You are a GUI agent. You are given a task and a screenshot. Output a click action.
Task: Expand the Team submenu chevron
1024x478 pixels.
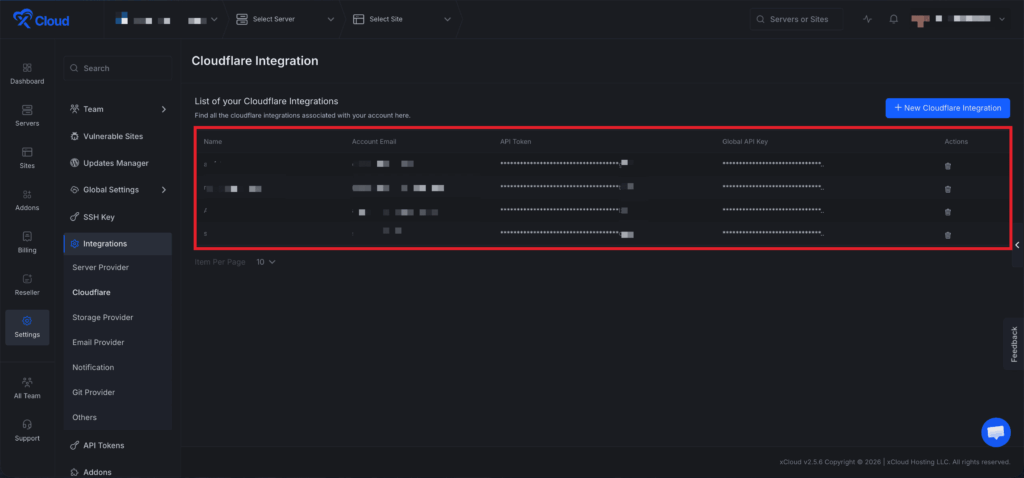pos(164,109)
